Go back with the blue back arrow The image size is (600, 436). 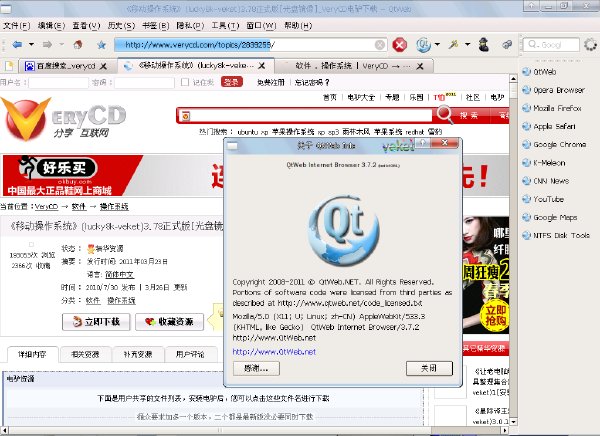coord(17,45)
